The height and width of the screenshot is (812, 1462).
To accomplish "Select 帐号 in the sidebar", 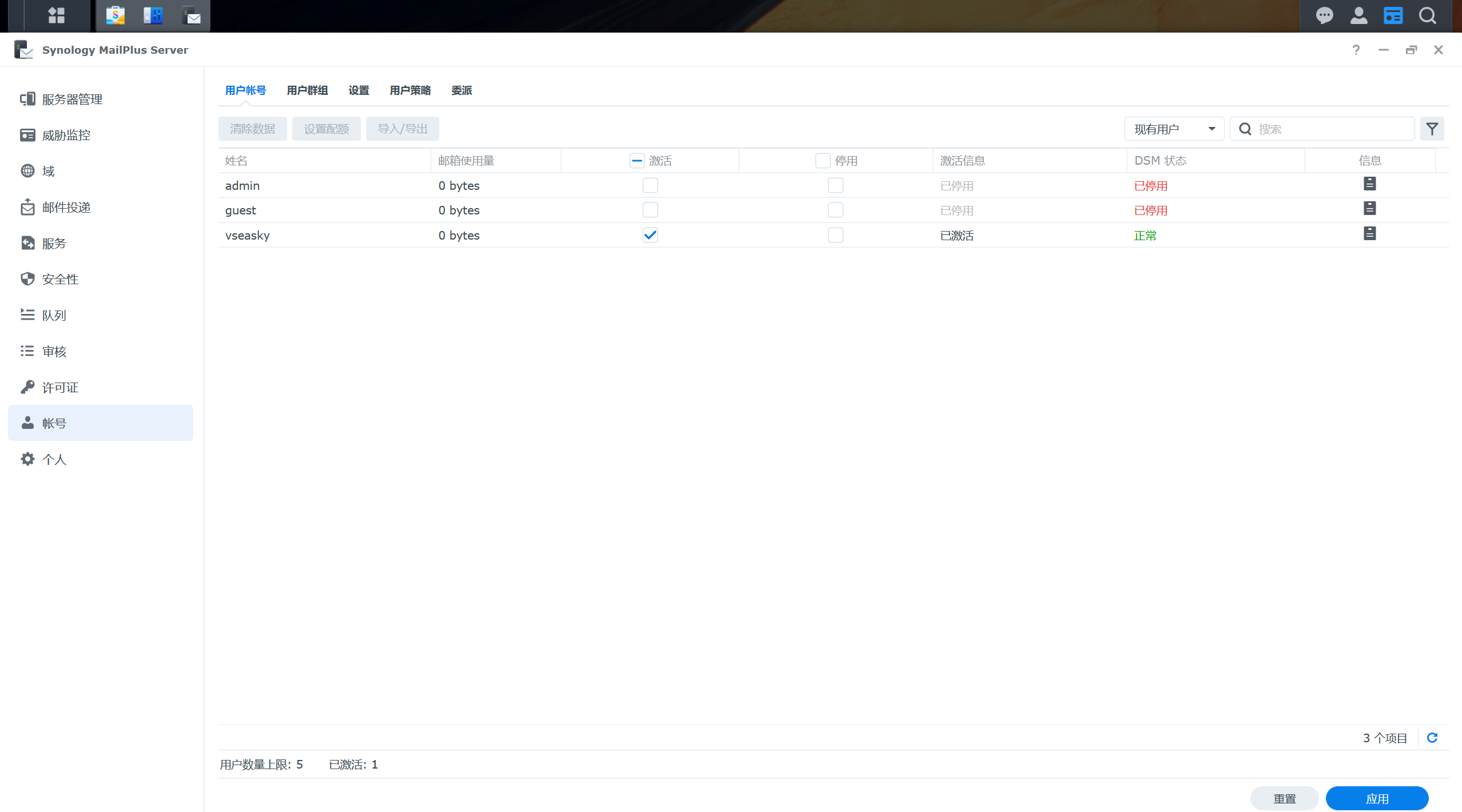I will pos(101,423).
